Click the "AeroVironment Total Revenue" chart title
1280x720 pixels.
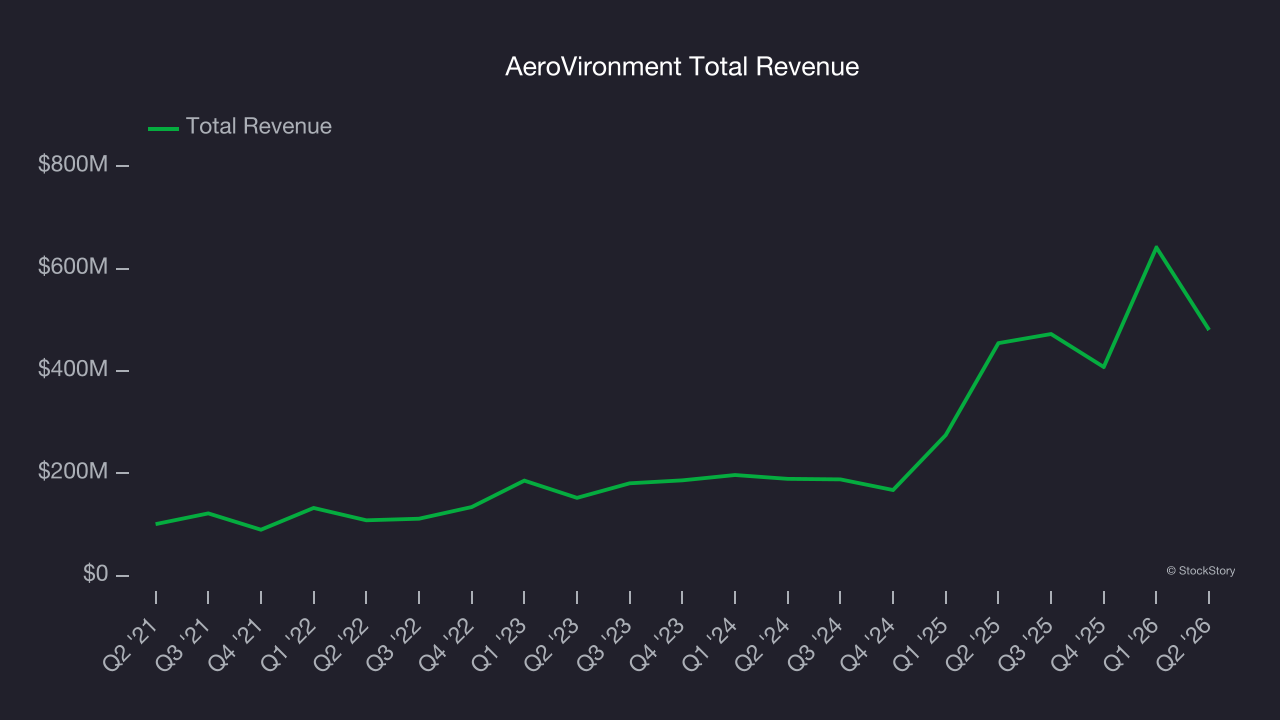tap(682, 67)
